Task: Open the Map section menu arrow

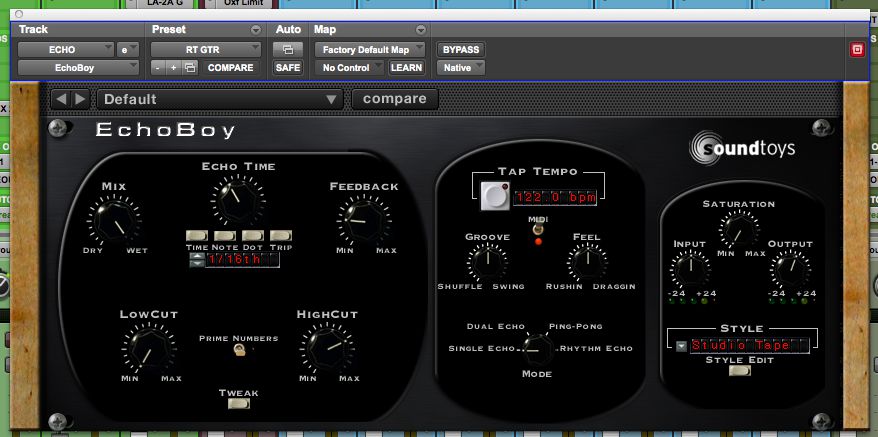Action: 421,30
